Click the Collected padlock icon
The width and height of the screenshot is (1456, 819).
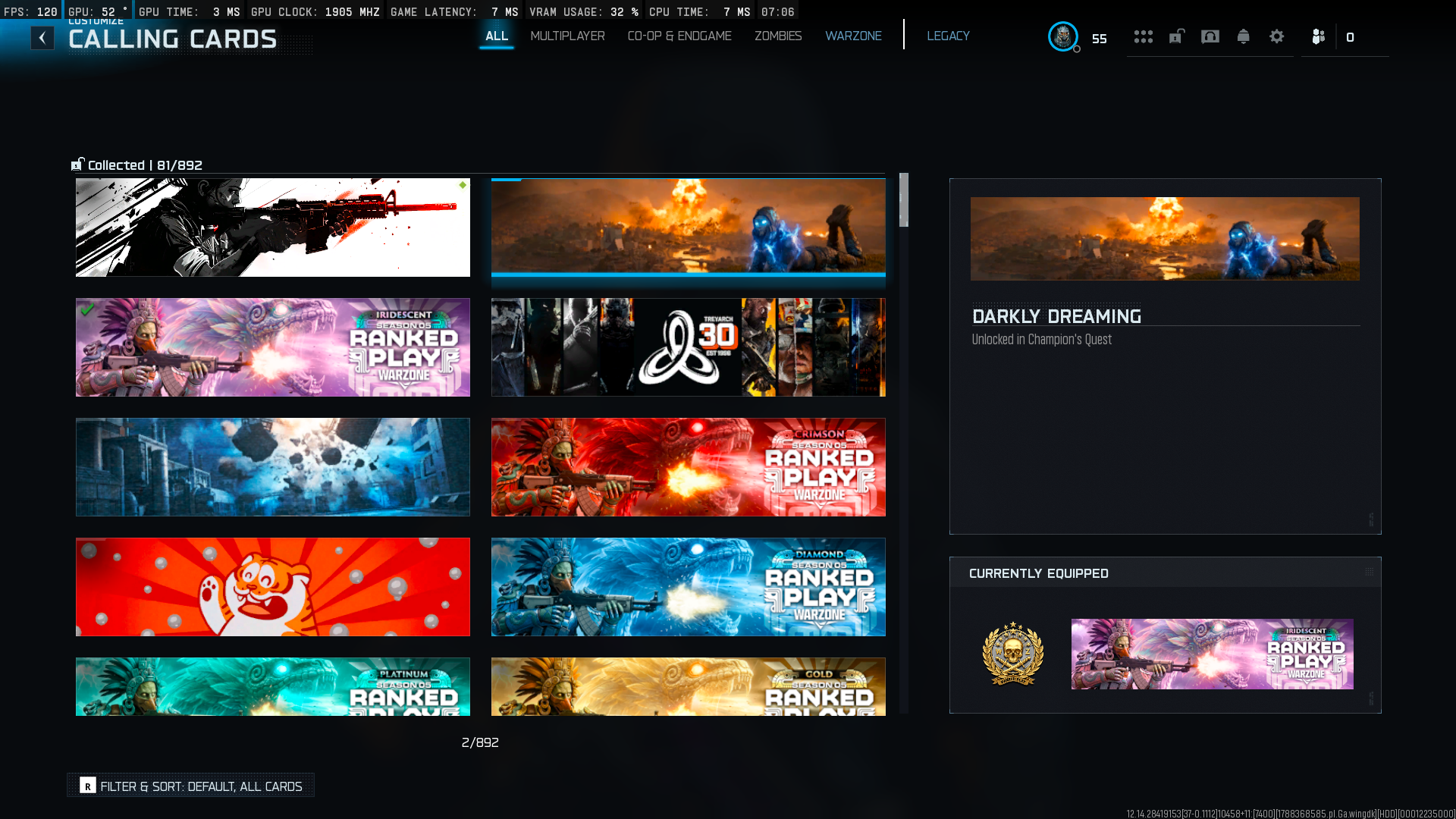tap(77, 165)
